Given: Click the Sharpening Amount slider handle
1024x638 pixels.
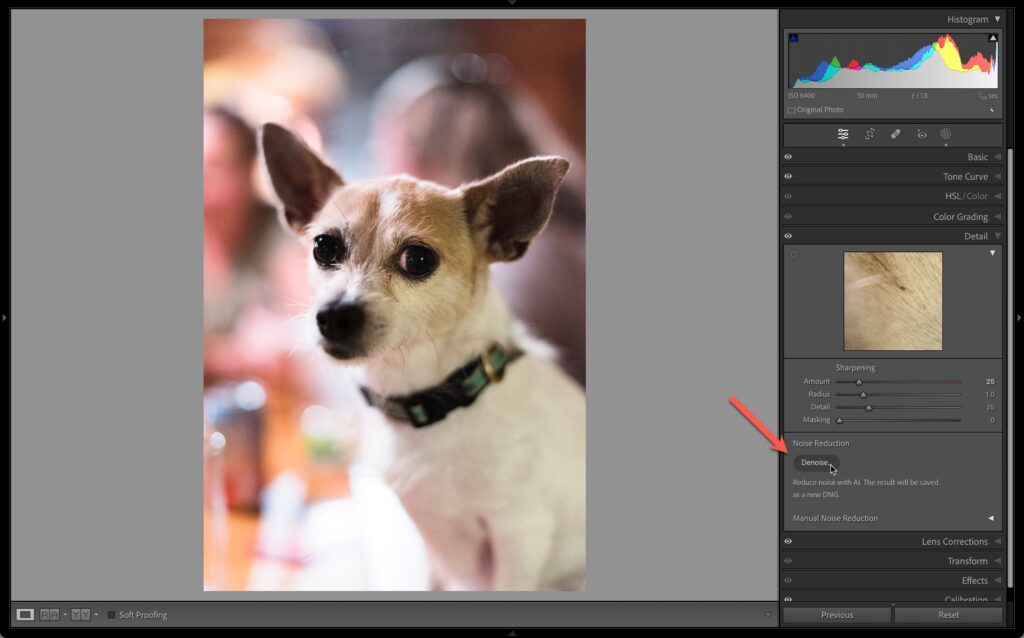Looking at the screenshot, I should click(x=859, y=381).
